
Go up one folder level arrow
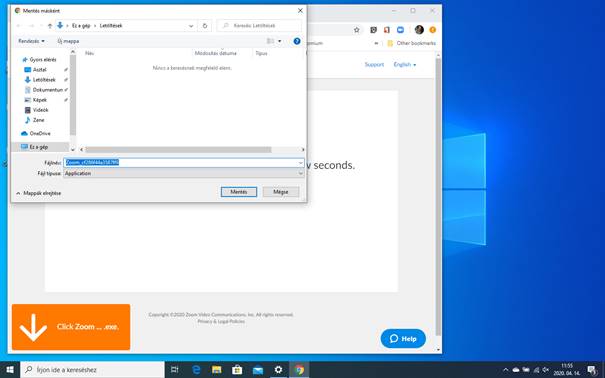50,26
